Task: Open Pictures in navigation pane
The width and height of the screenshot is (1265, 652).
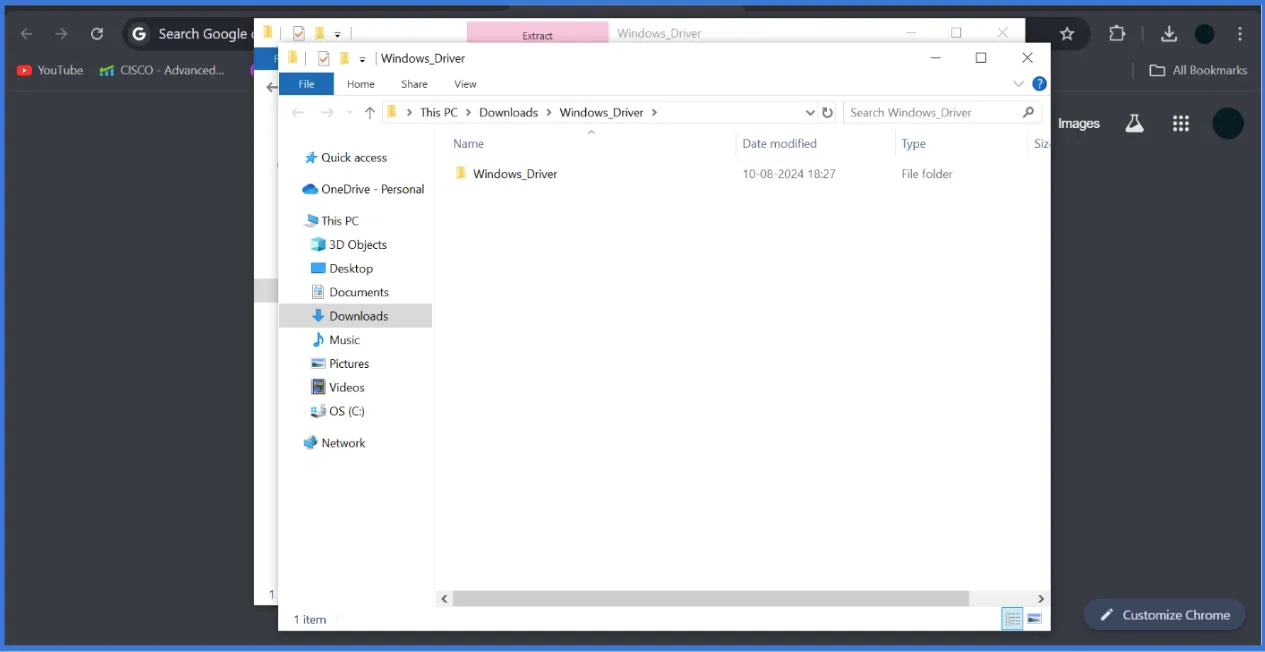Action: 349,364
